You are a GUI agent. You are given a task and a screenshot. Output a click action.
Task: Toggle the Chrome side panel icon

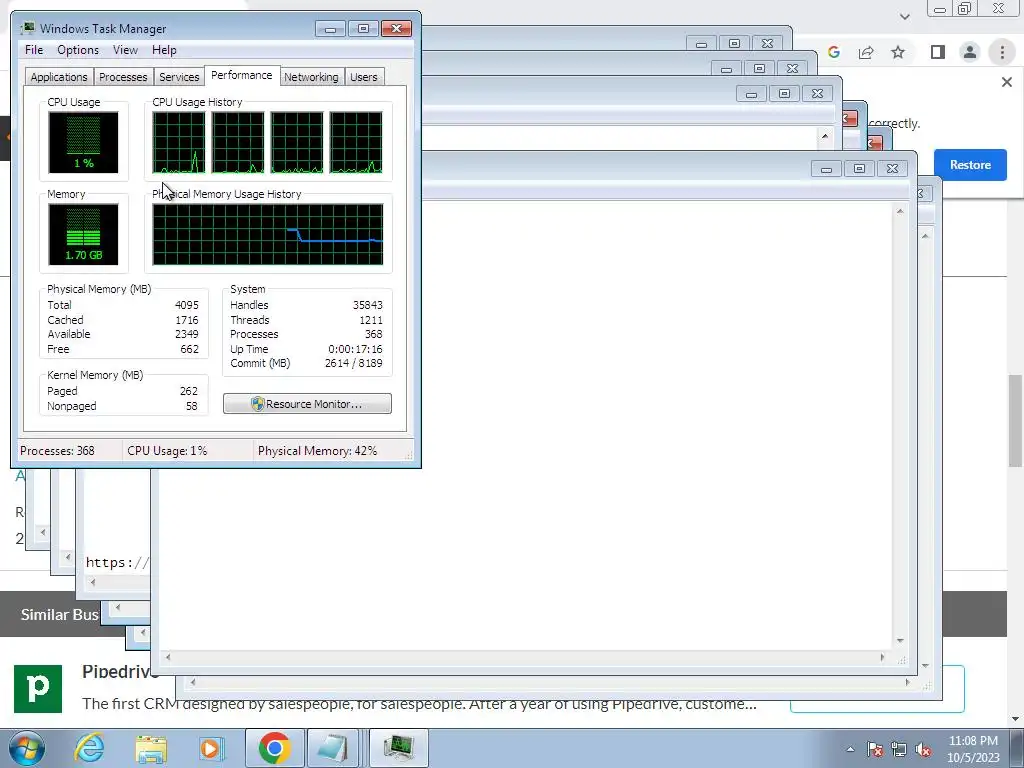938,52
